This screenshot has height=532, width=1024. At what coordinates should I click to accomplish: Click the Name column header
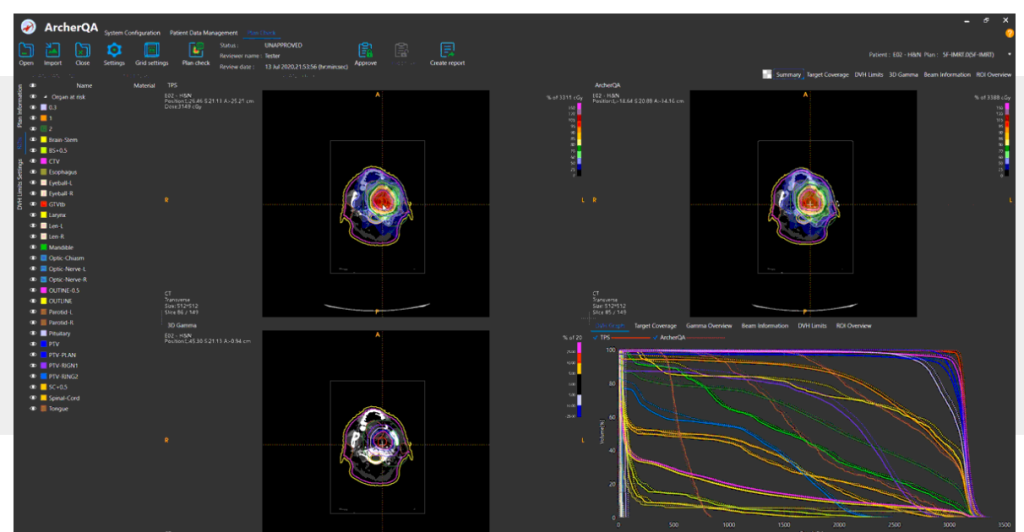pyautogui.click(x=84, y=86)
